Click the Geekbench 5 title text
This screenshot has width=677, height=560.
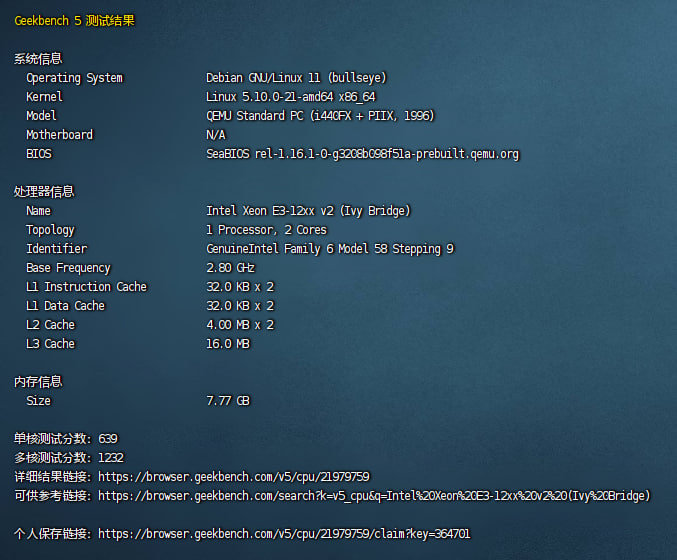[74, 20]
